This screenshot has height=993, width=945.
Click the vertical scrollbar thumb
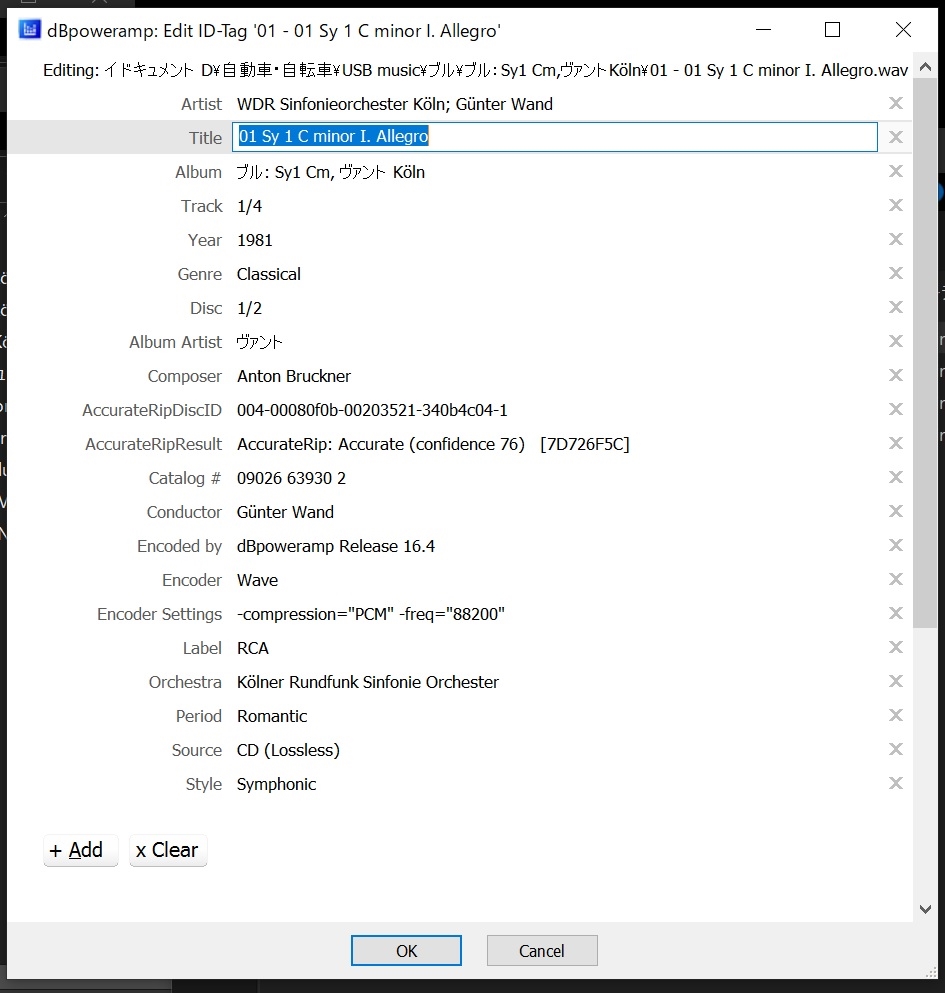pyautogui.click(x=925, y=353)
